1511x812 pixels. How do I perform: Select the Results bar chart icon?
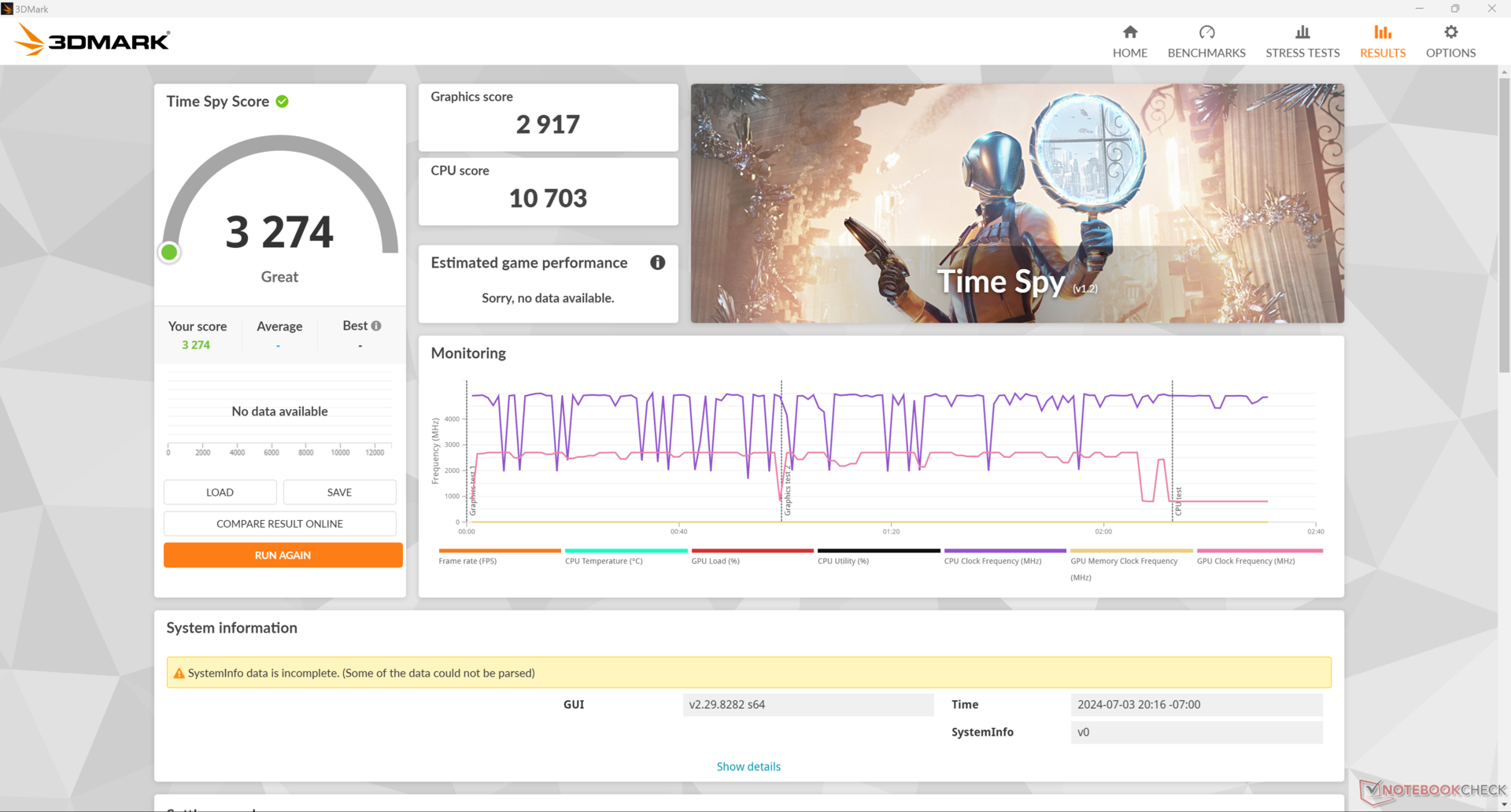click(1382, 32)
